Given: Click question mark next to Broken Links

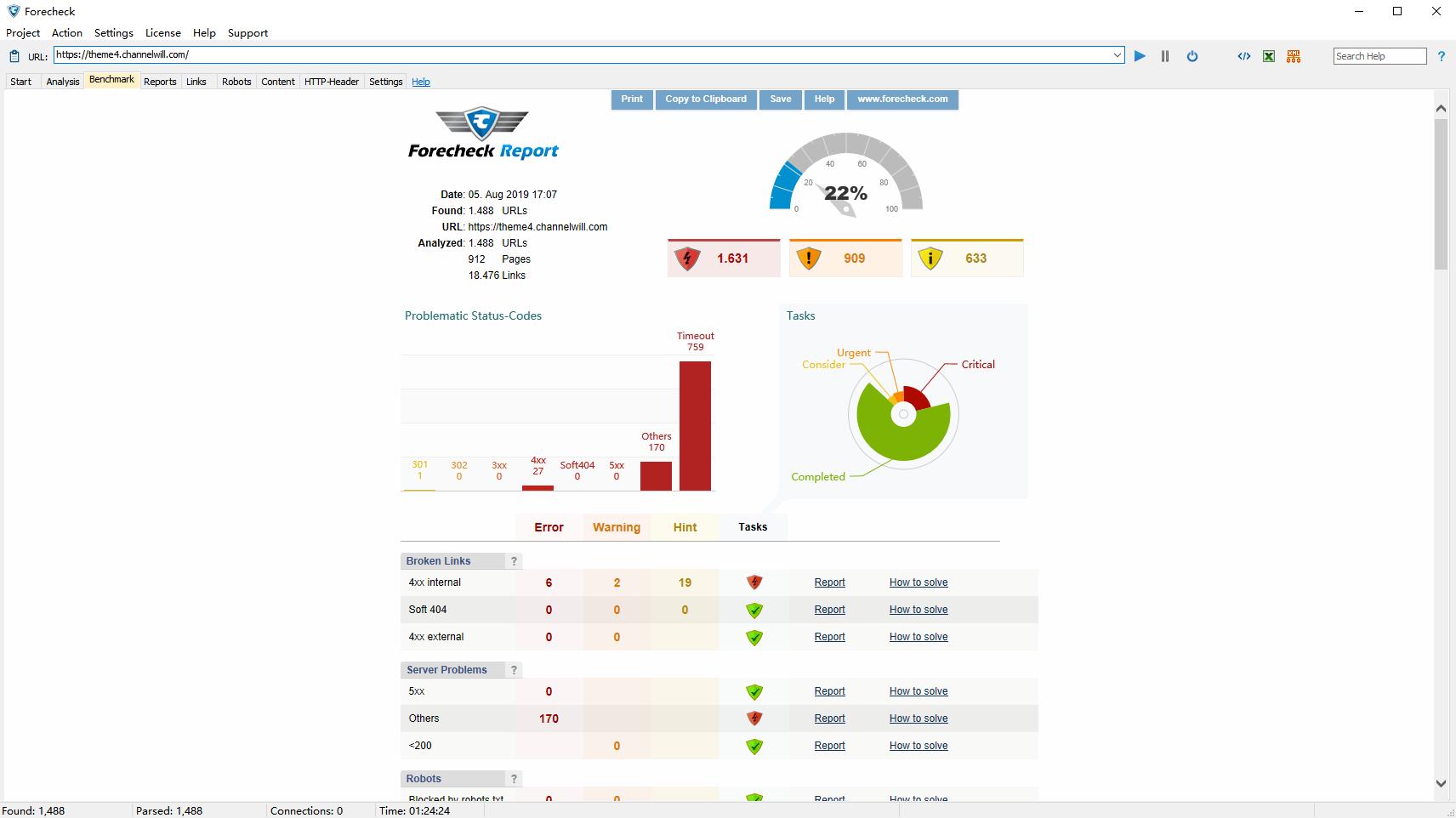Looking at the screenshot, I should (x=514, y=561).
